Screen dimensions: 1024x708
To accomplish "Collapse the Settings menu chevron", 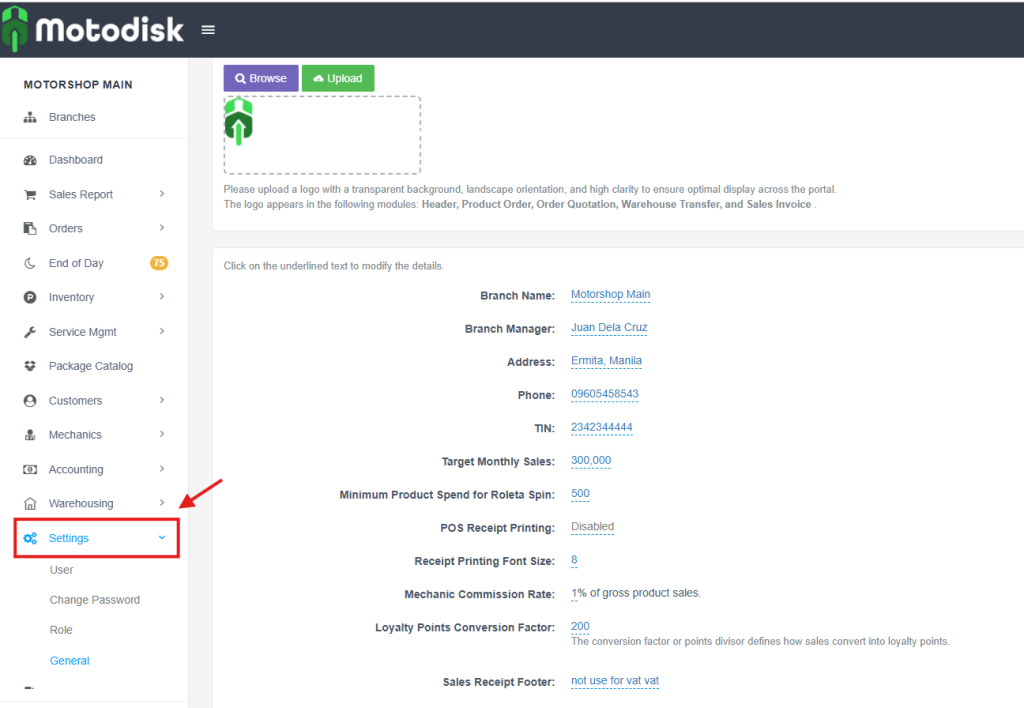I will (x=162, y=538).
